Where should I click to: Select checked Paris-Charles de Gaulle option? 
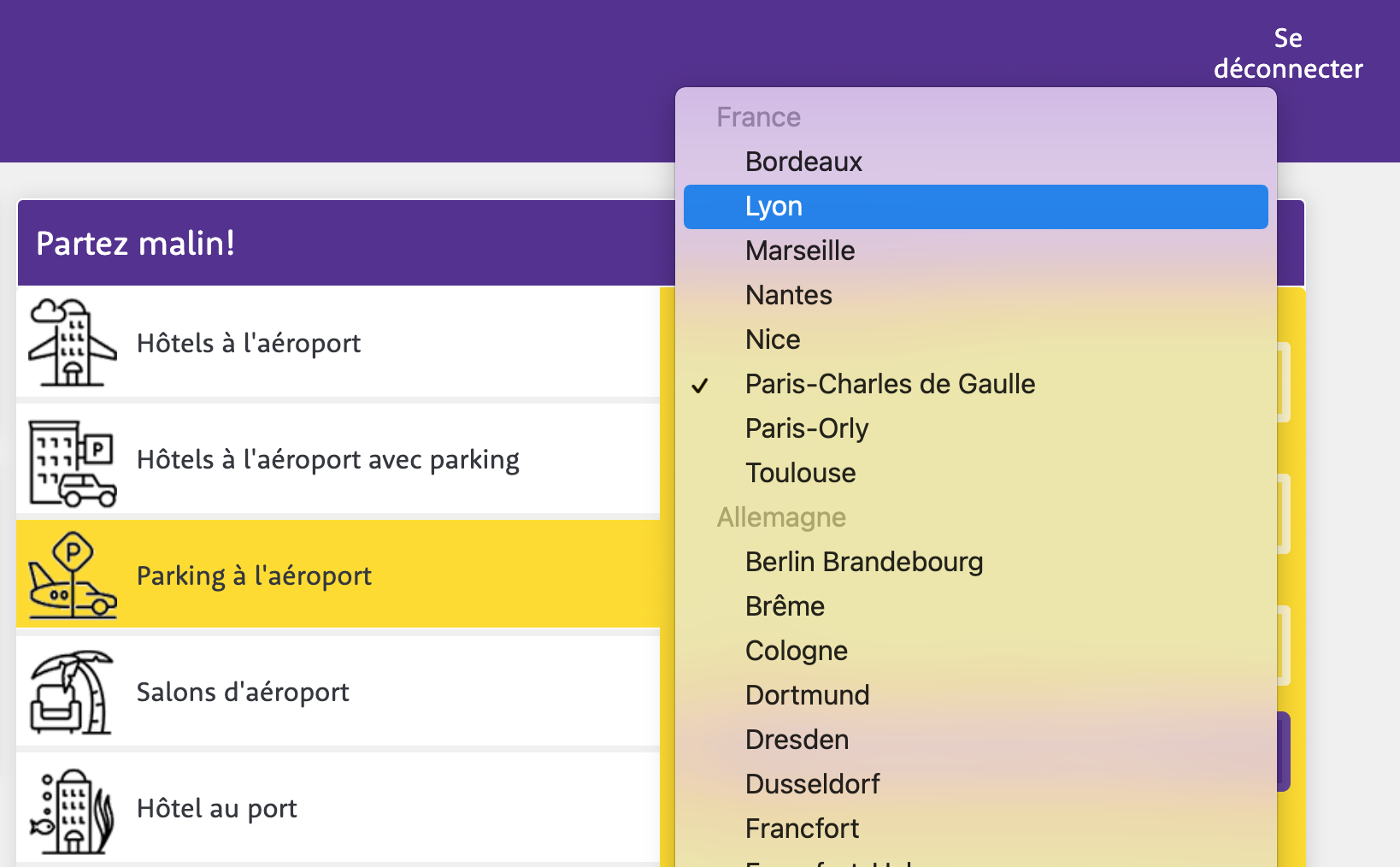click(x=890, y=385)
